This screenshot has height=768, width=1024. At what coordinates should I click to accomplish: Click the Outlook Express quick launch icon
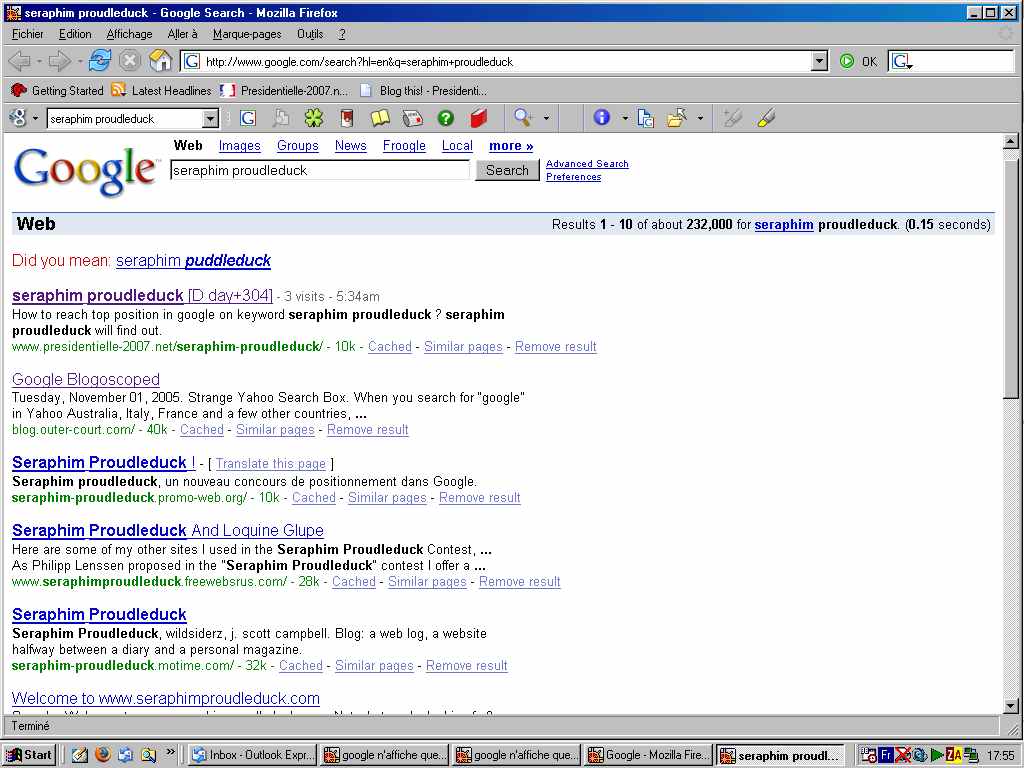[x=125, y=754]
